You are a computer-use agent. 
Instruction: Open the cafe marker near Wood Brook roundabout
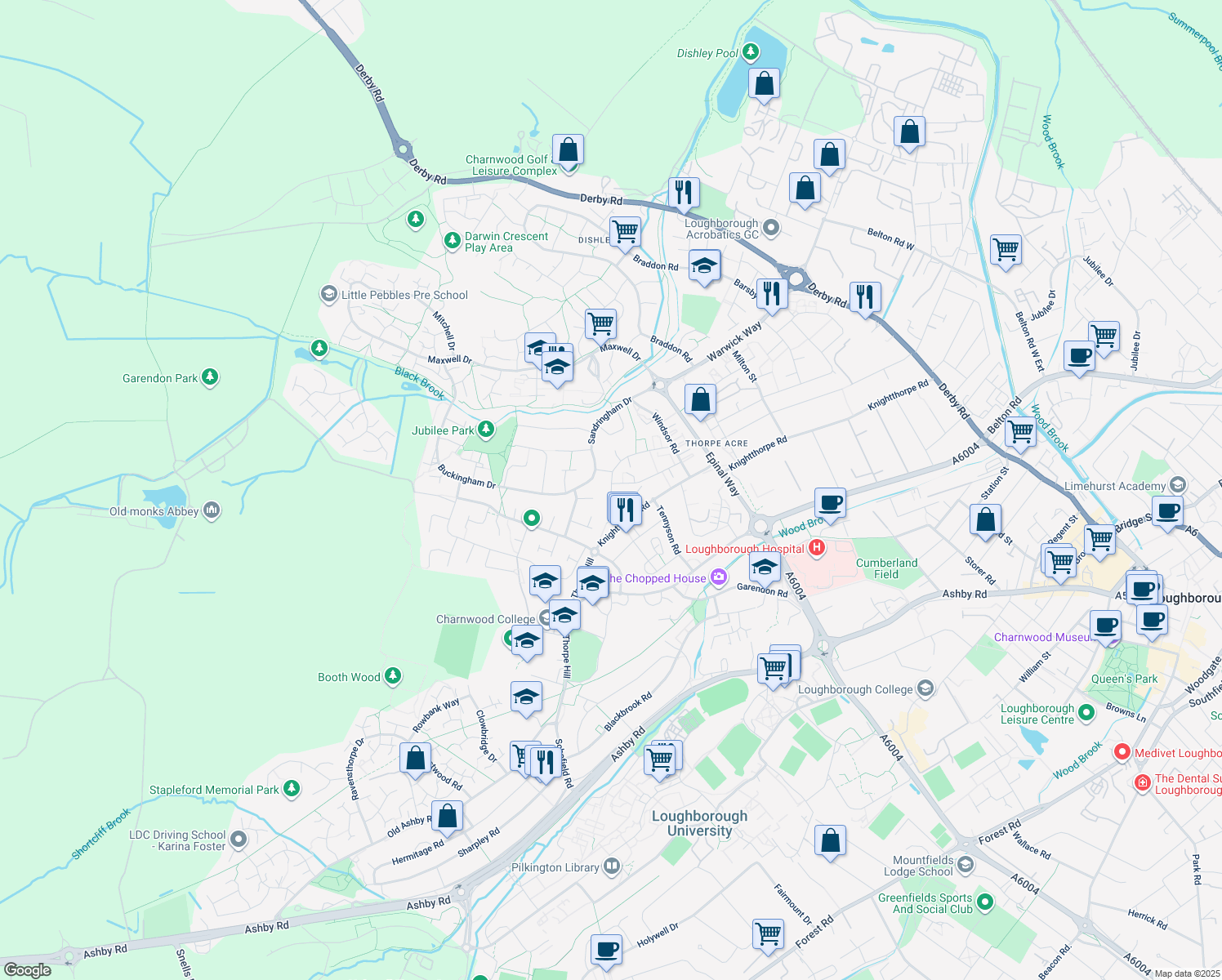pyautogui.click(x=830, y=503)
